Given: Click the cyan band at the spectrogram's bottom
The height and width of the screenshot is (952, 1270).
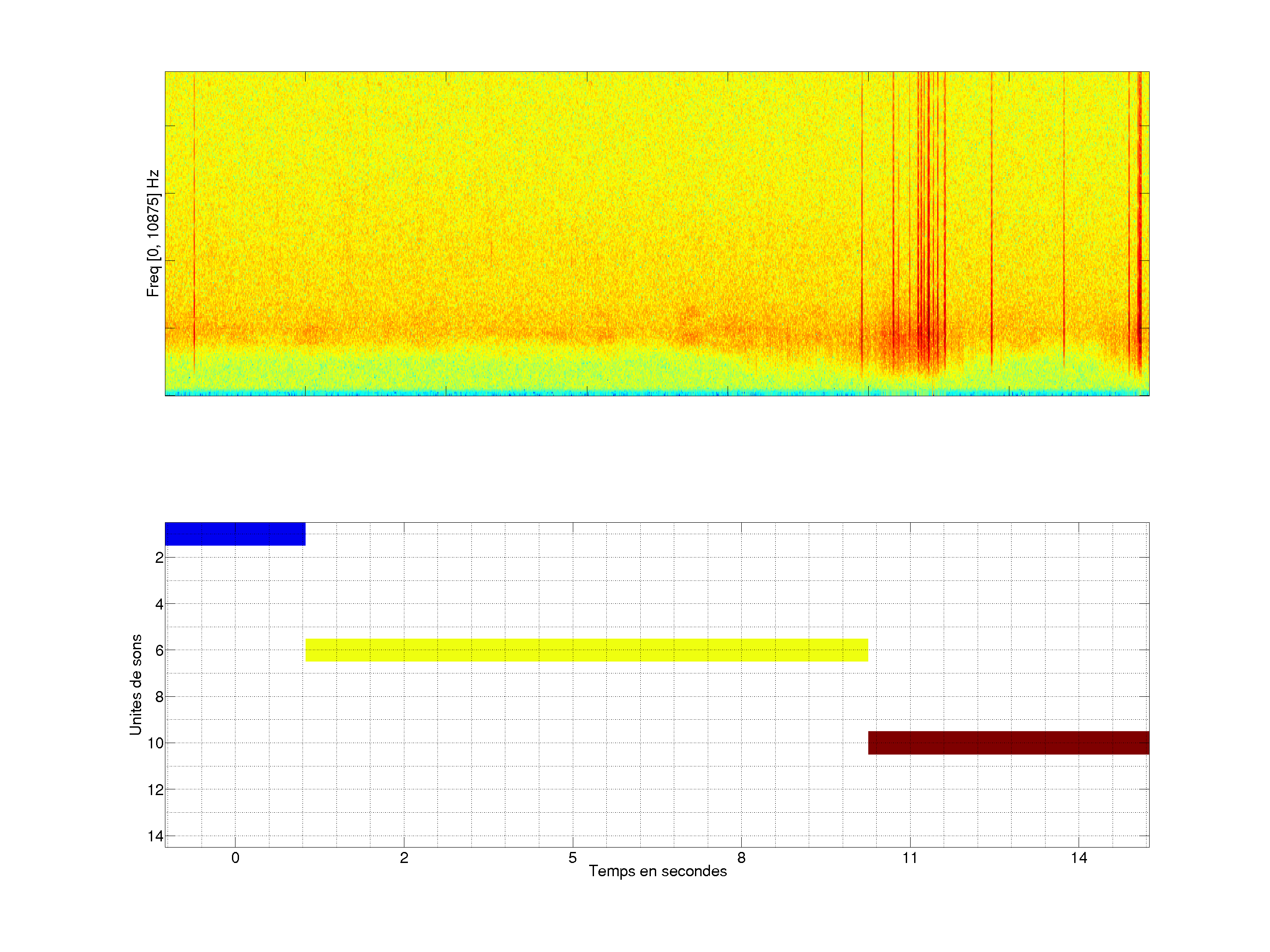Looking at the screenshot, I should [657, 393].
